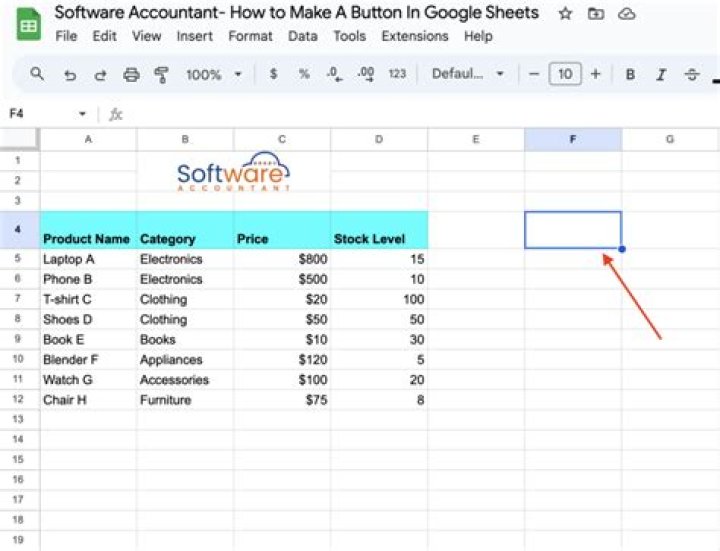Viewport: 720px width, 551px height.
Task: Redo the last action
Action: point(100,74)
